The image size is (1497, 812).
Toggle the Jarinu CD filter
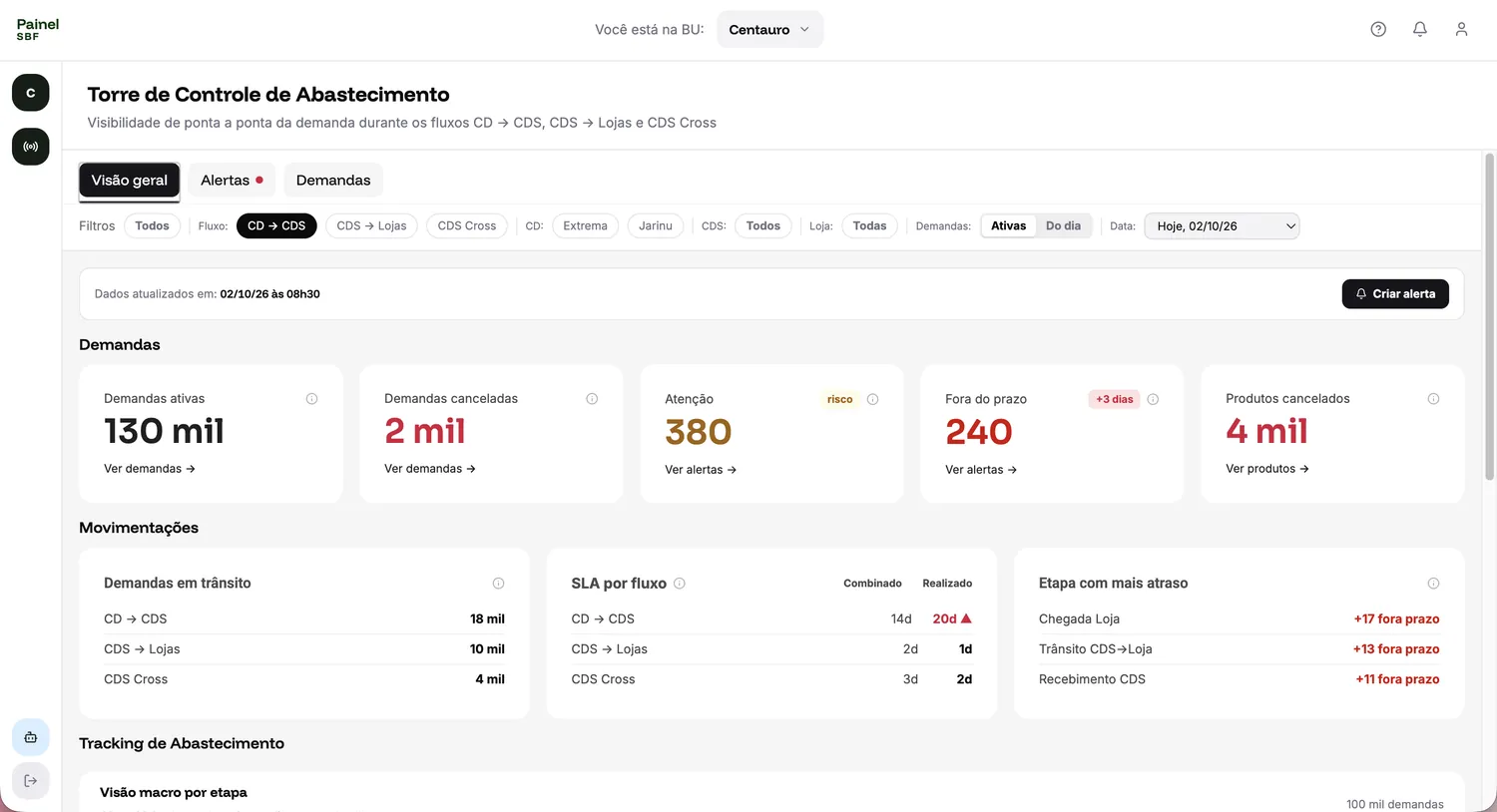coord(656,226)
